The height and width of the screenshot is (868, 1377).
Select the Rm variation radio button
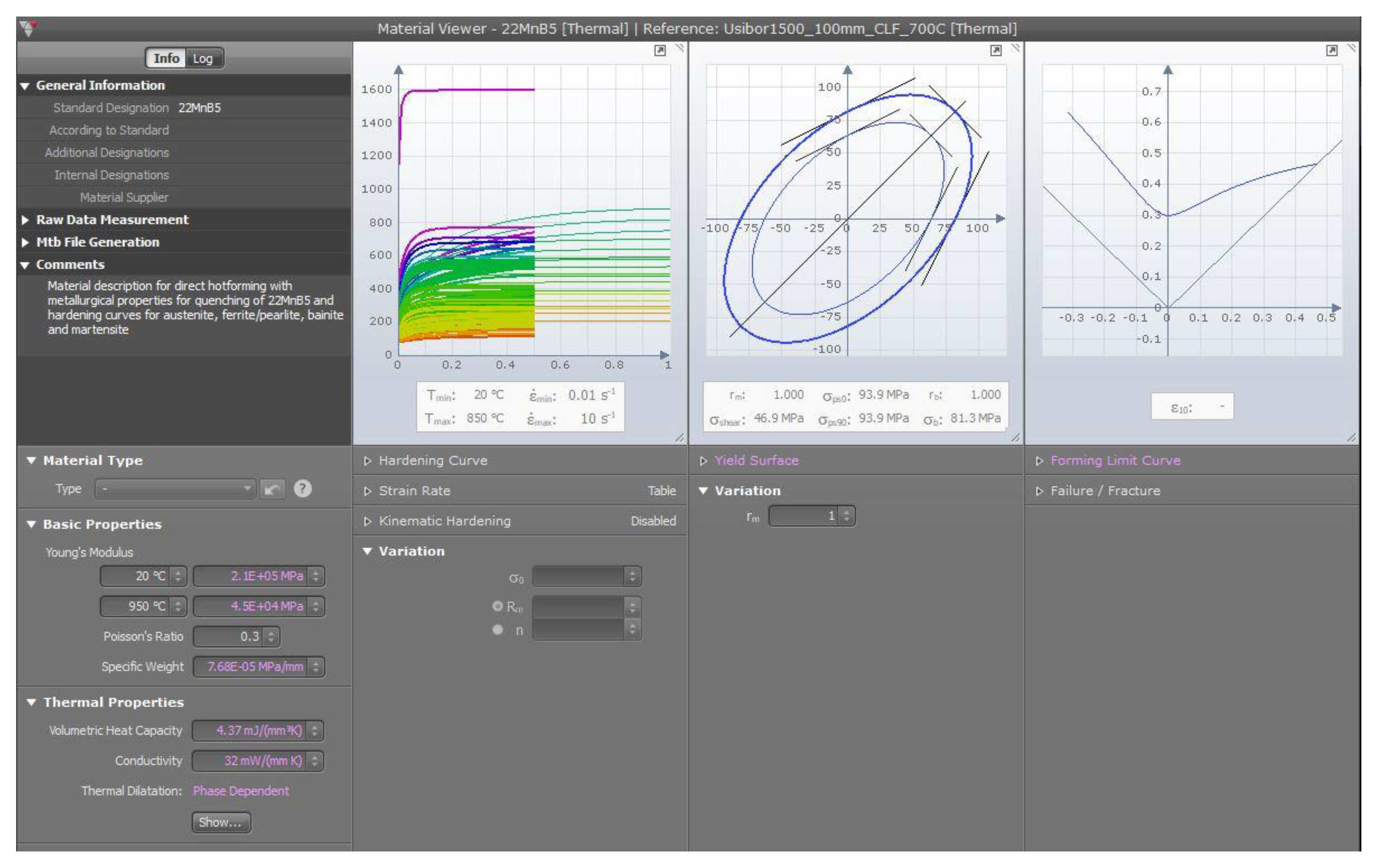tap(498, 606)
